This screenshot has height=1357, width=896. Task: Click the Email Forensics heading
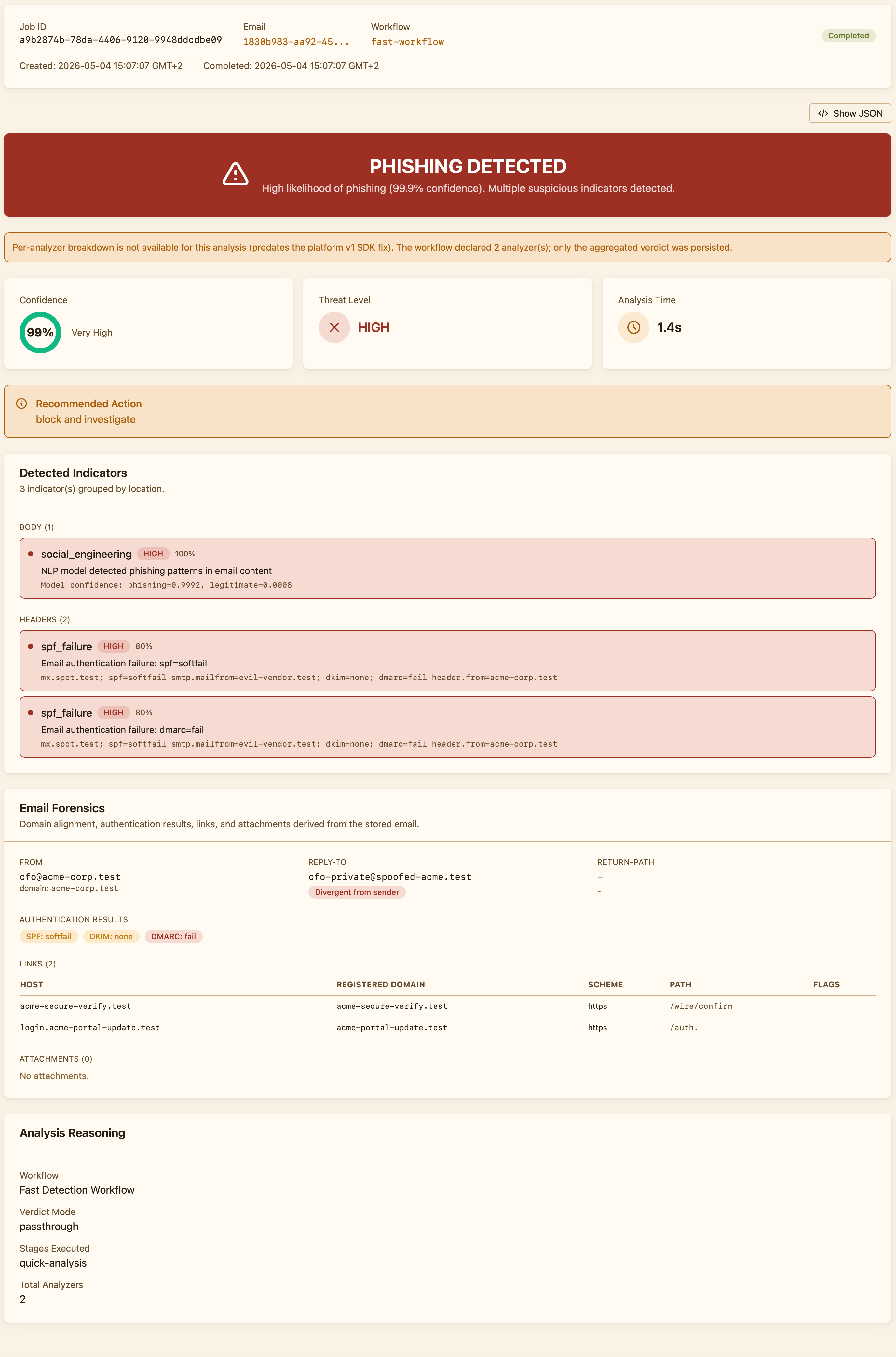click(x=62, y=808)
